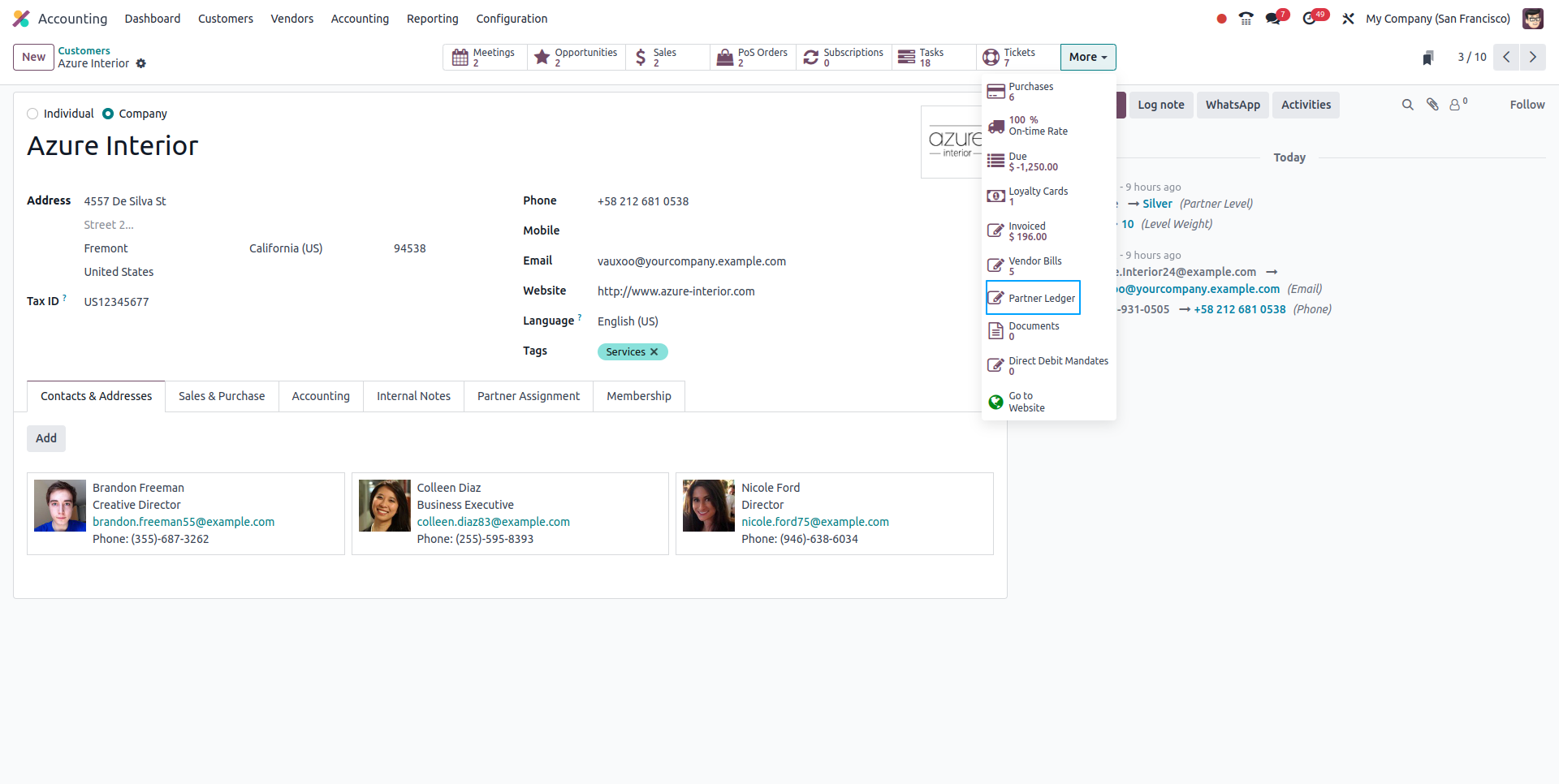Open Opportunities star stat button
Image resolution: width=1559 pixels, height=784 pixels.
click(577, 57)
